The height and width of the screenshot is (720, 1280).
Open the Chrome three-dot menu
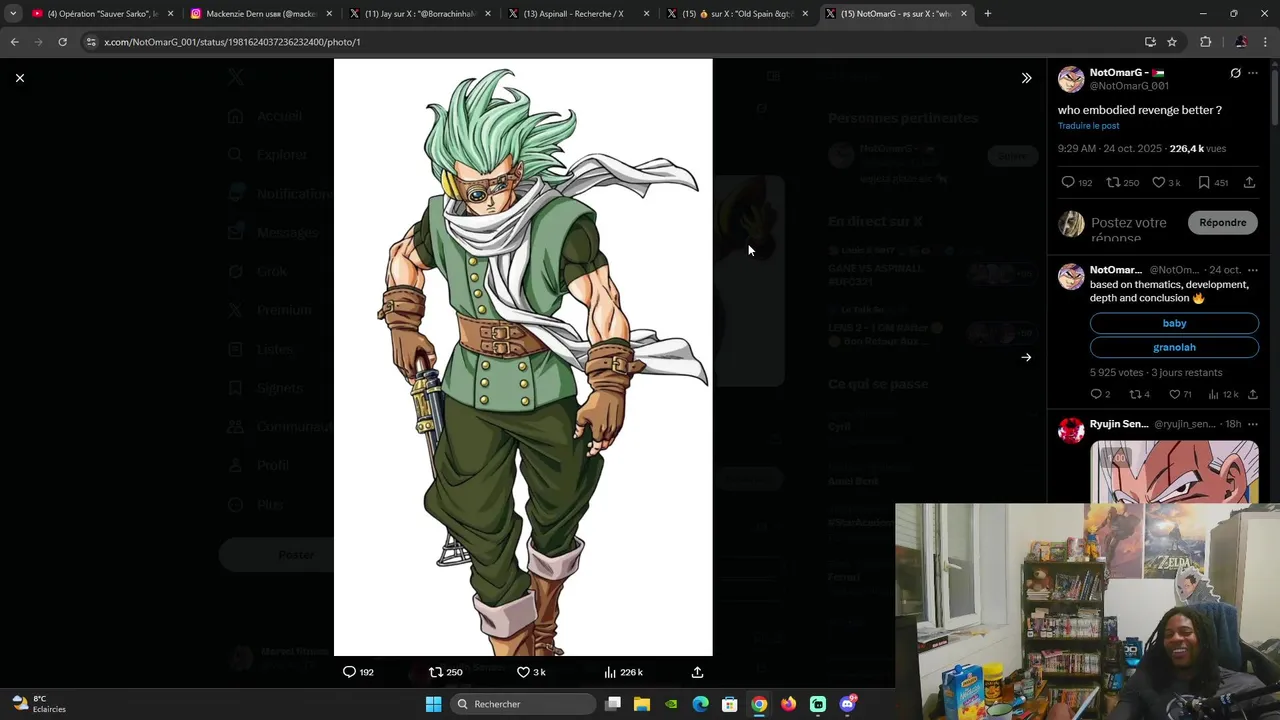pos(1266,42)
